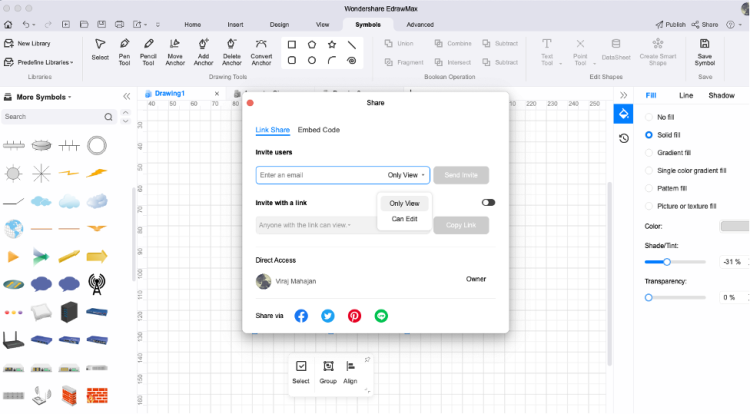
Task: Open the history clock panel icon
Action: tap(623, 139)
